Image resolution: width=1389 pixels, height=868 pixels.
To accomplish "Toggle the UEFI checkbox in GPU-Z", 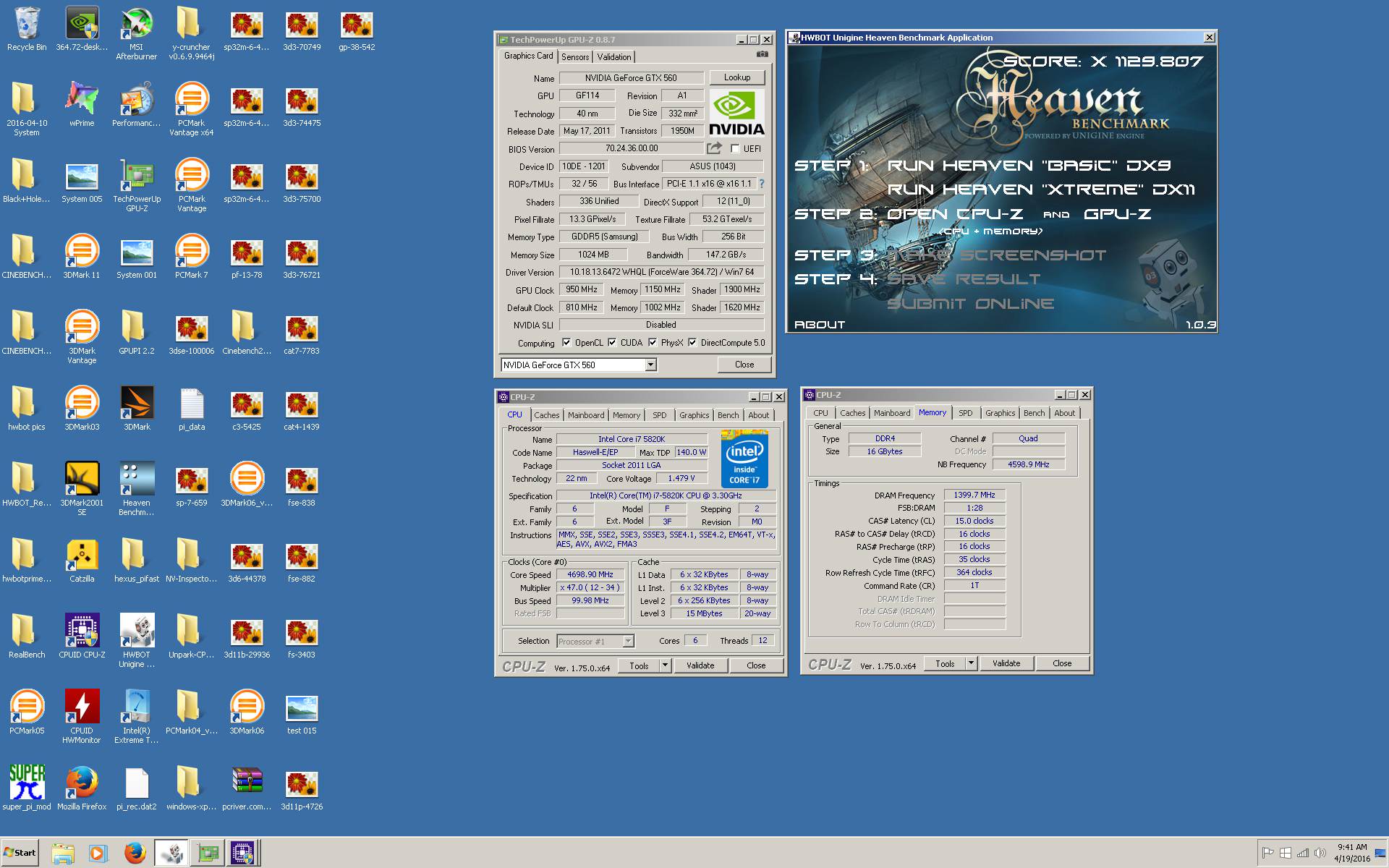I will pyautogui.click(x=735, y=149).
